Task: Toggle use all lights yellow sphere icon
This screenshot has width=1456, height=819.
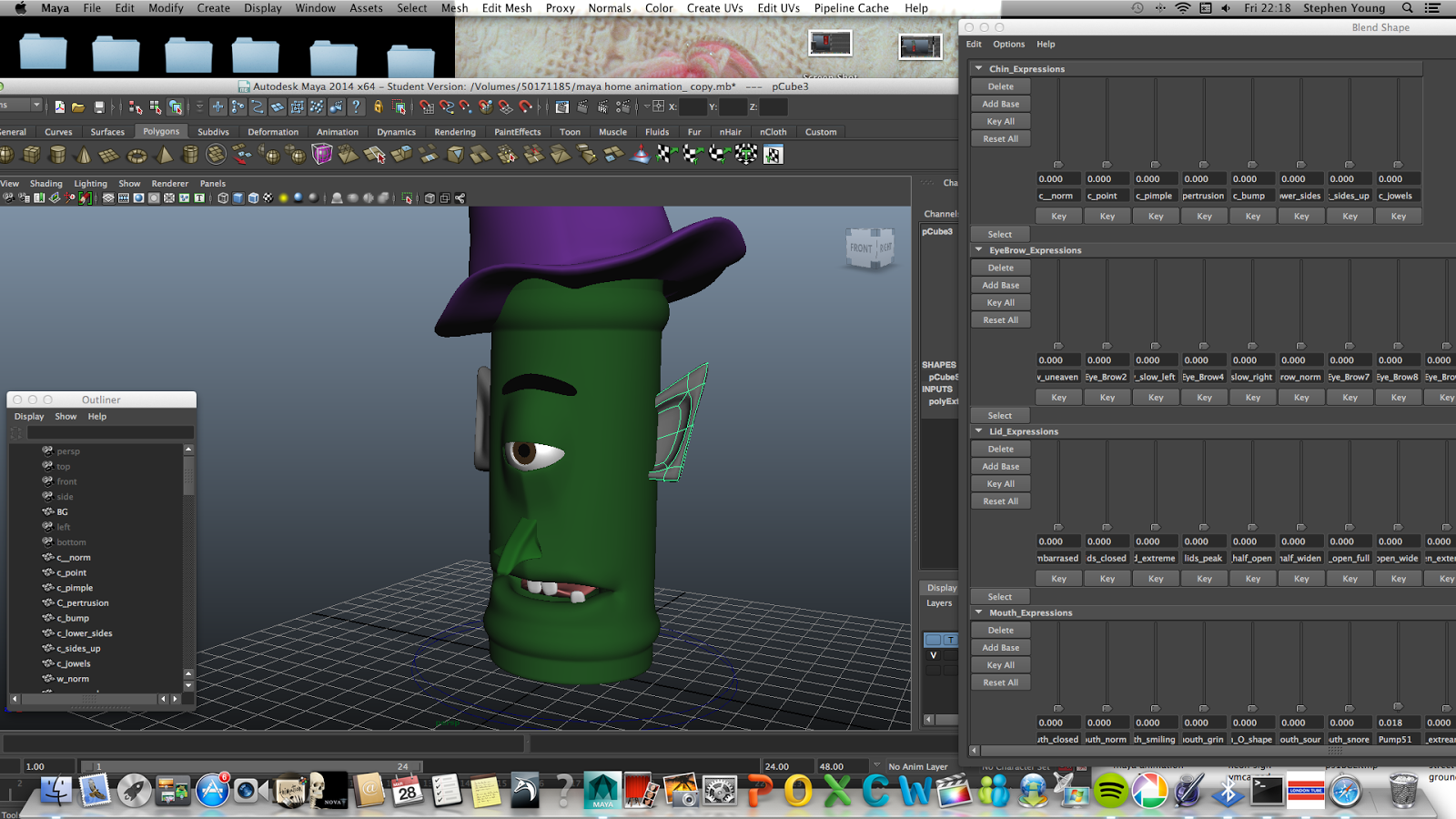Action: click(x=284, y=197)
